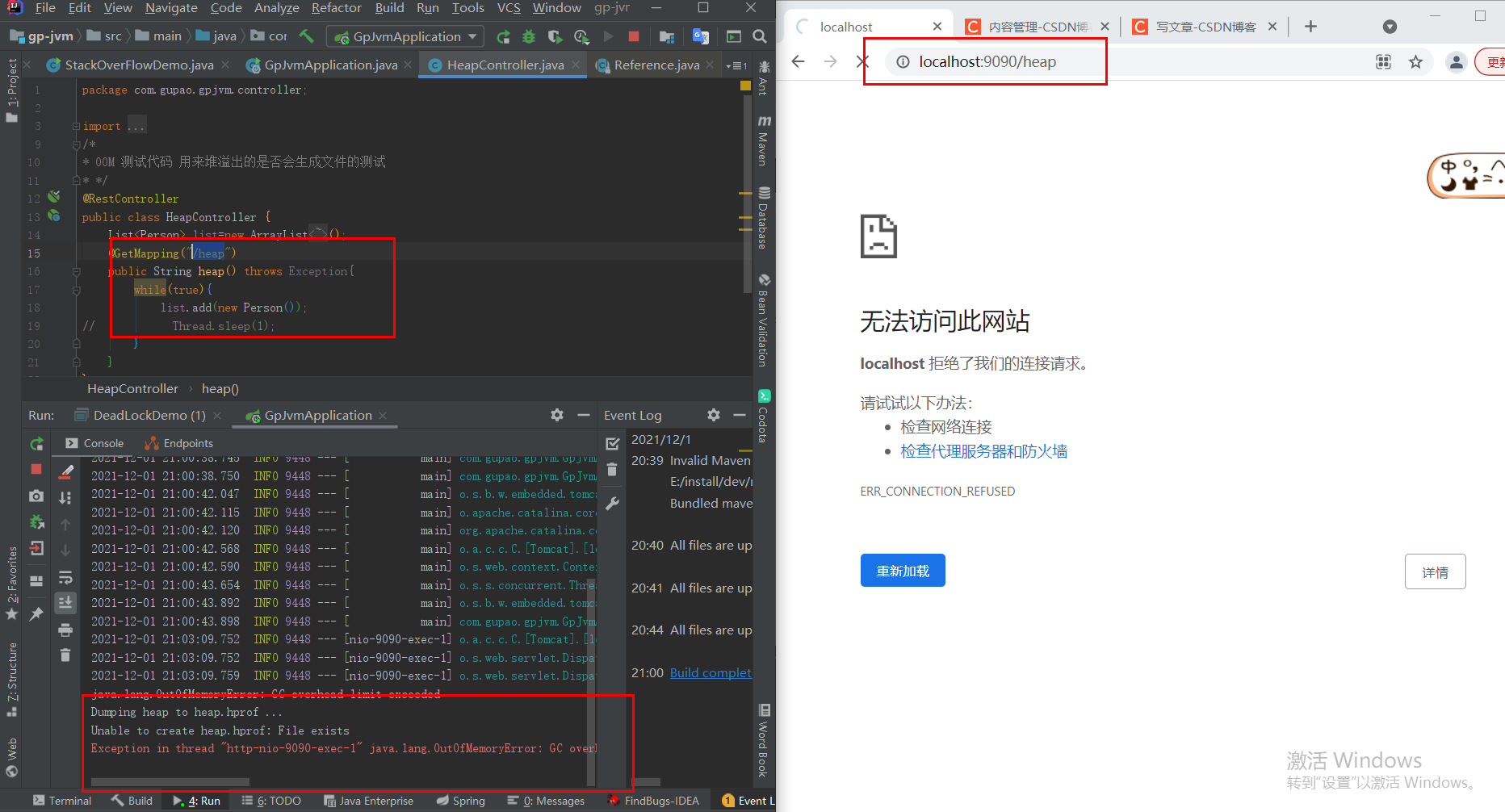Click the reload button on the error page
Viewport: 1505px width, 812px height.
tap(902, 570)
